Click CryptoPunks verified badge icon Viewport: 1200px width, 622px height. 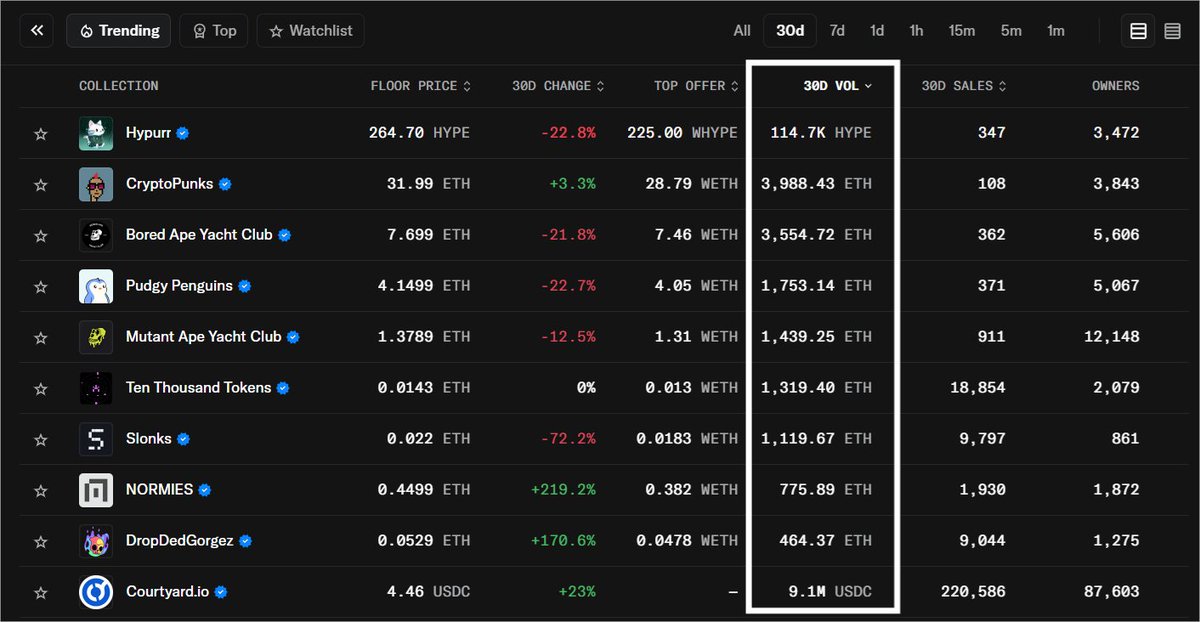pos(226,184)
